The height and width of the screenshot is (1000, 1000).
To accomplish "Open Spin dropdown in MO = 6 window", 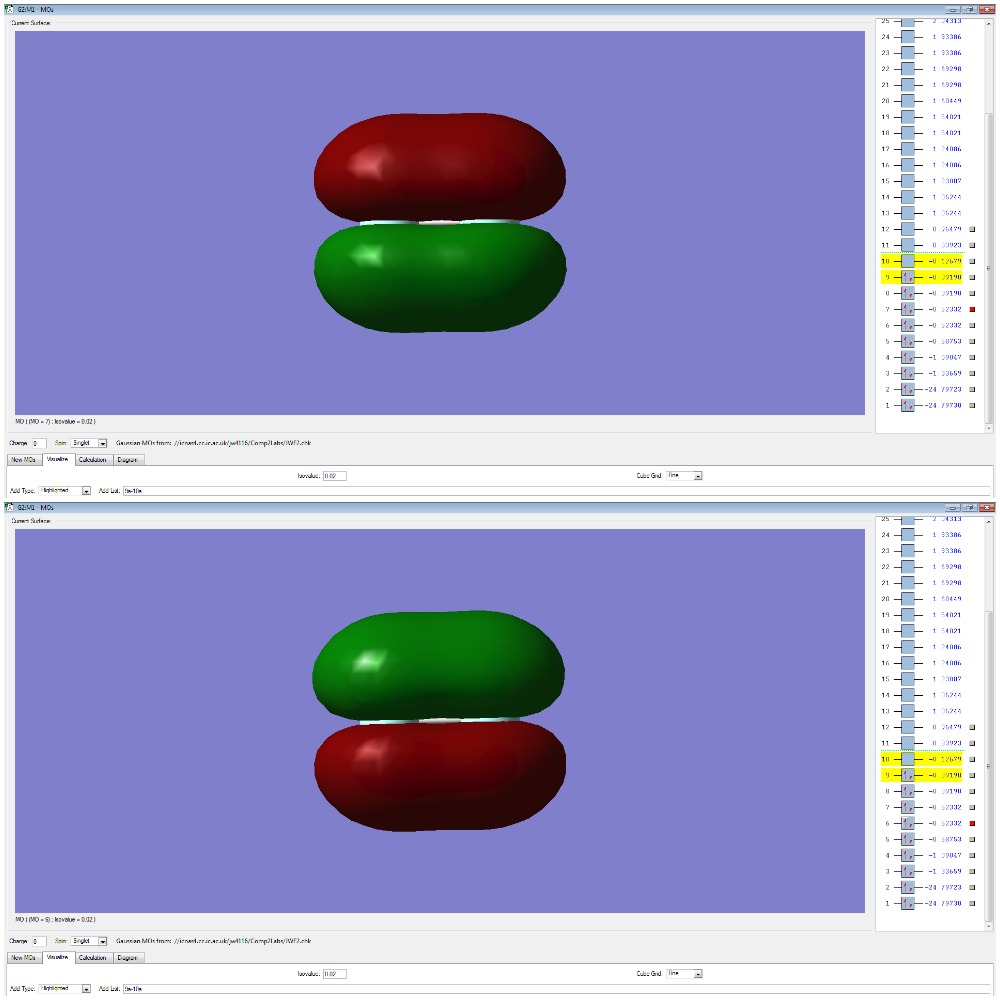I will pyautogui.click(x=89, y=941).
